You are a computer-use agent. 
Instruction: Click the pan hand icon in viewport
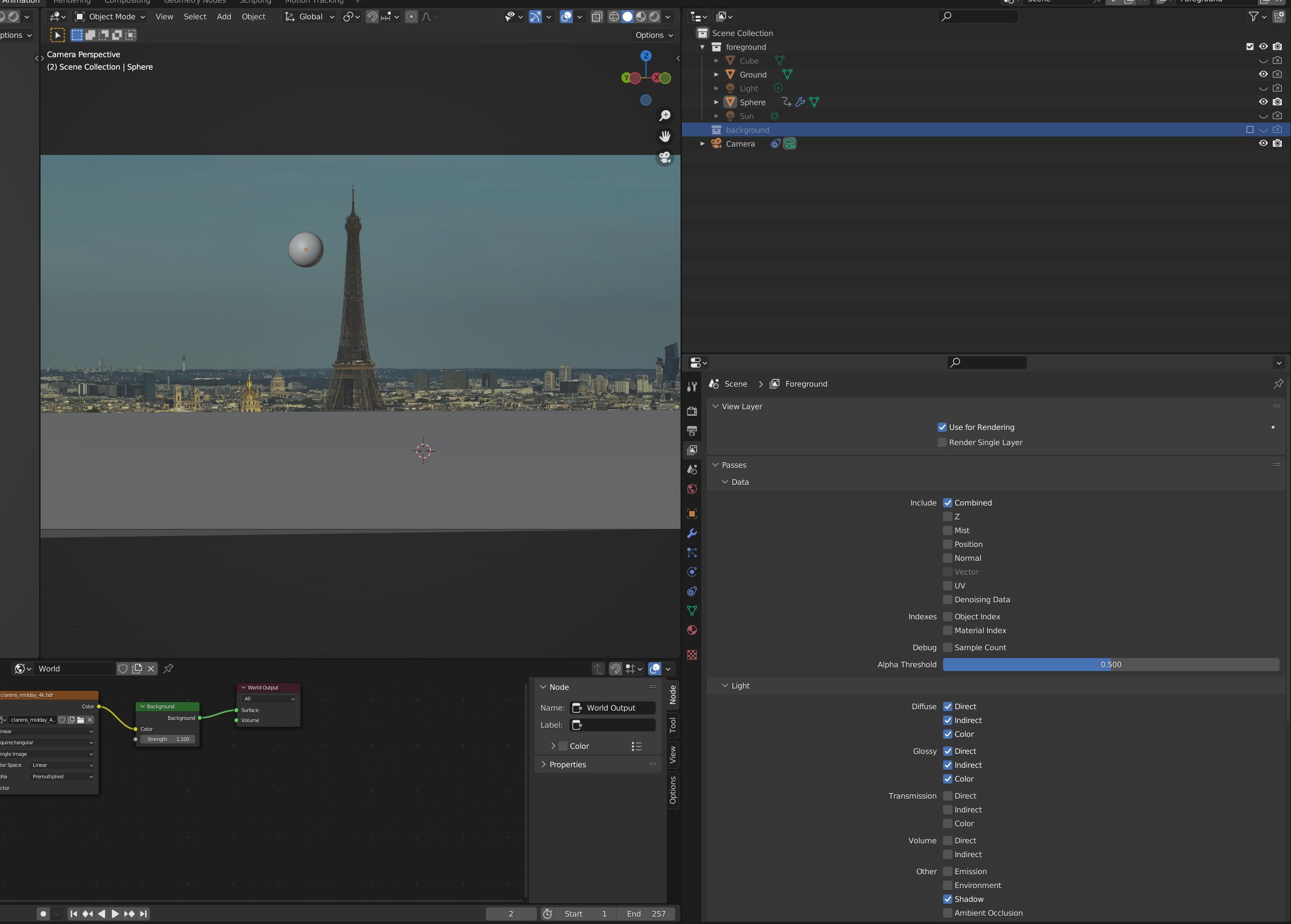point(665,136)
